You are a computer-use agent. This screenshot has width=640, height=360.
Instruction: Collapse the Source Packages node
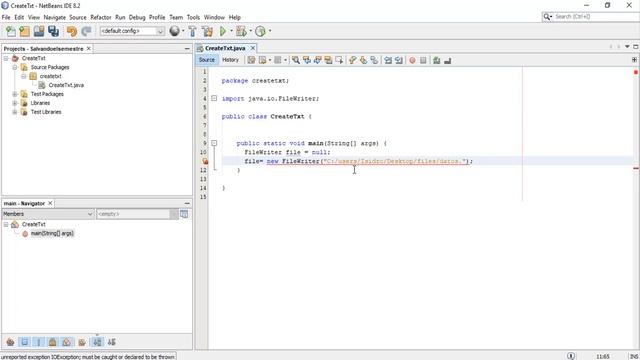point(15,67)
